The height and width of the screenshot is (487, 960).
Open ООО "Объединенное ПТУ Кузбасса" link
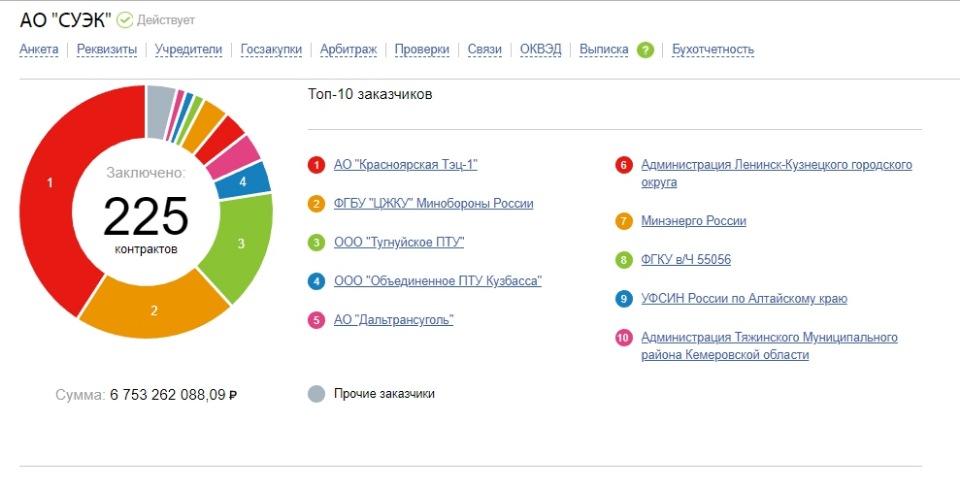pyautogui.click(x=438, y=281)
